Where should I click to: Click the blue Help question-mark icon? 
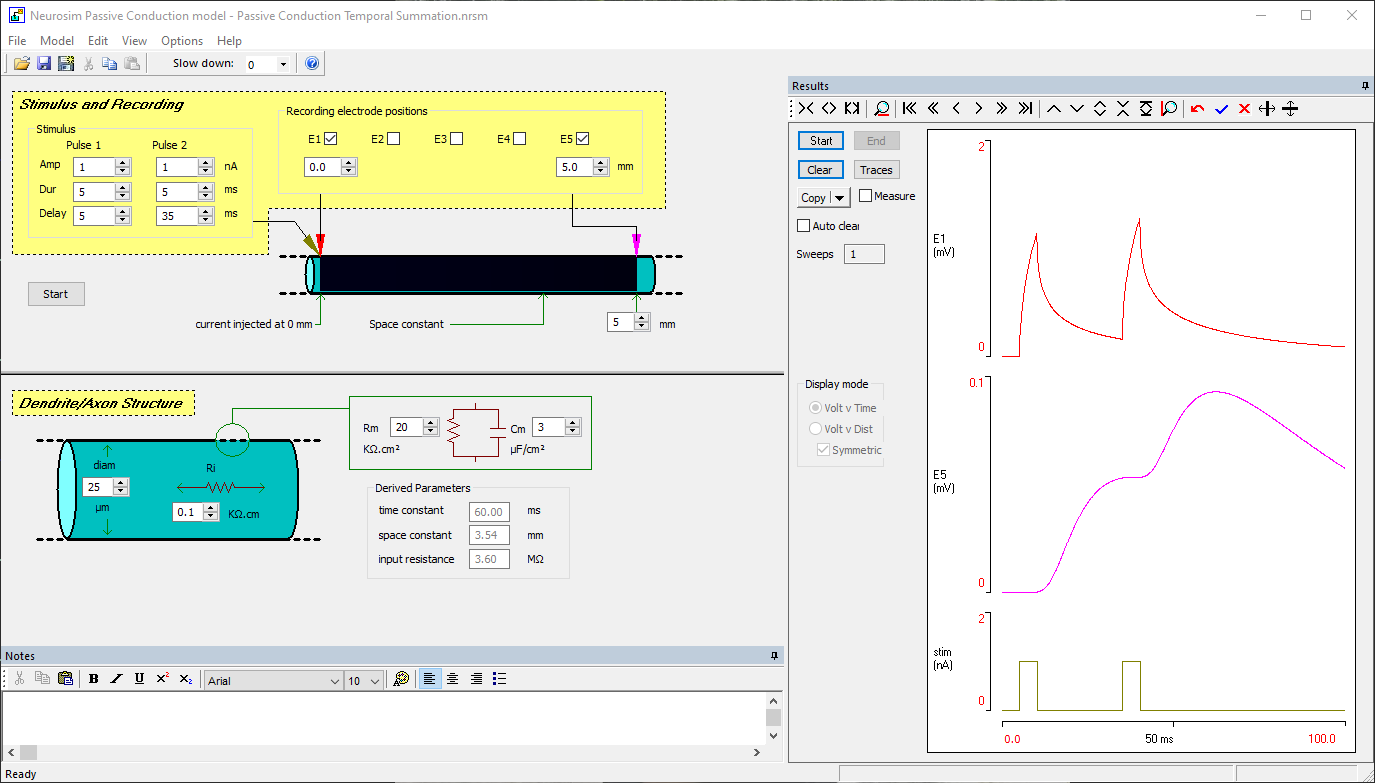click(311, 63)
